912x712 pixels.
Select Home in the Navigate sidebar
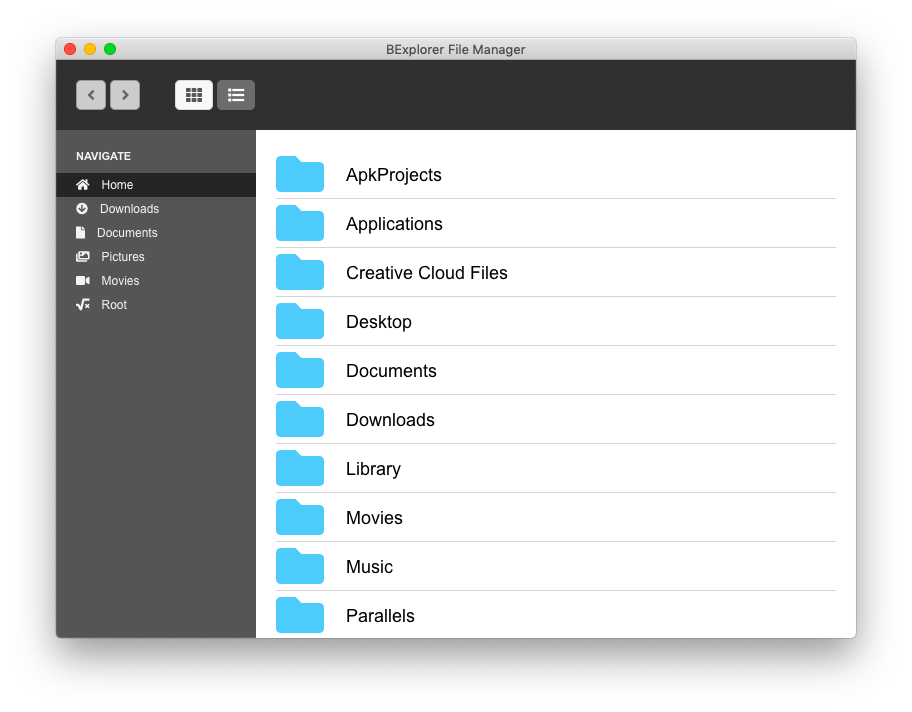click(x=156, y=184)
